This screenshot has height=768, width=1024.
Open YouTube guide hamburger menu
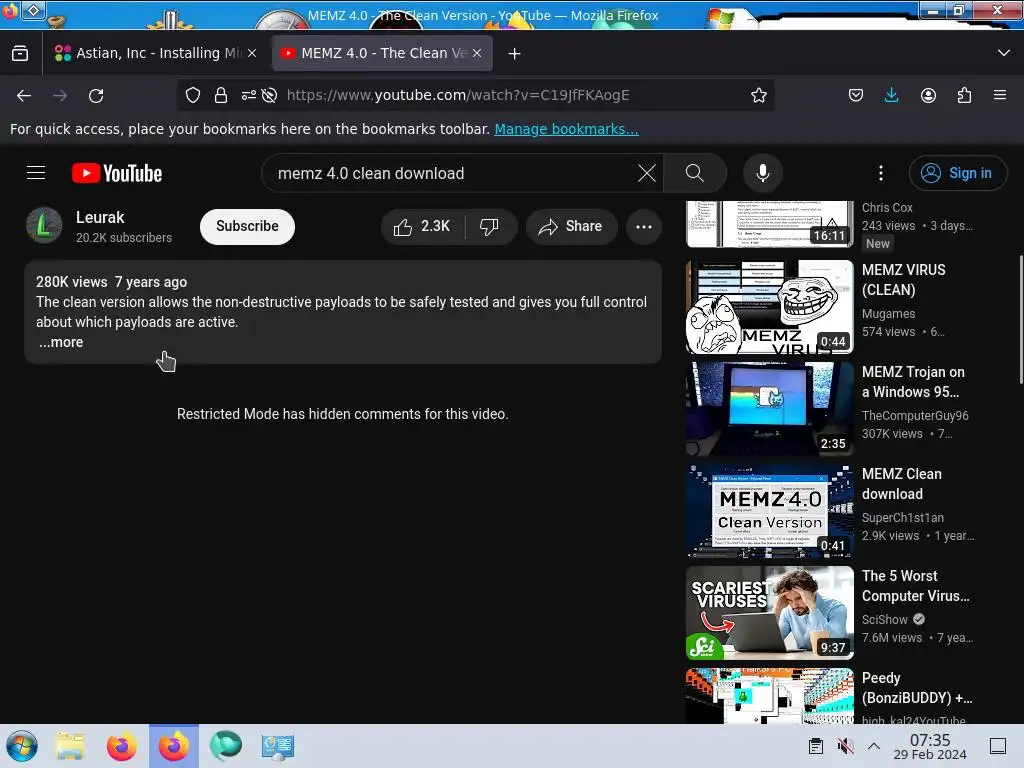tap(36, 173)
